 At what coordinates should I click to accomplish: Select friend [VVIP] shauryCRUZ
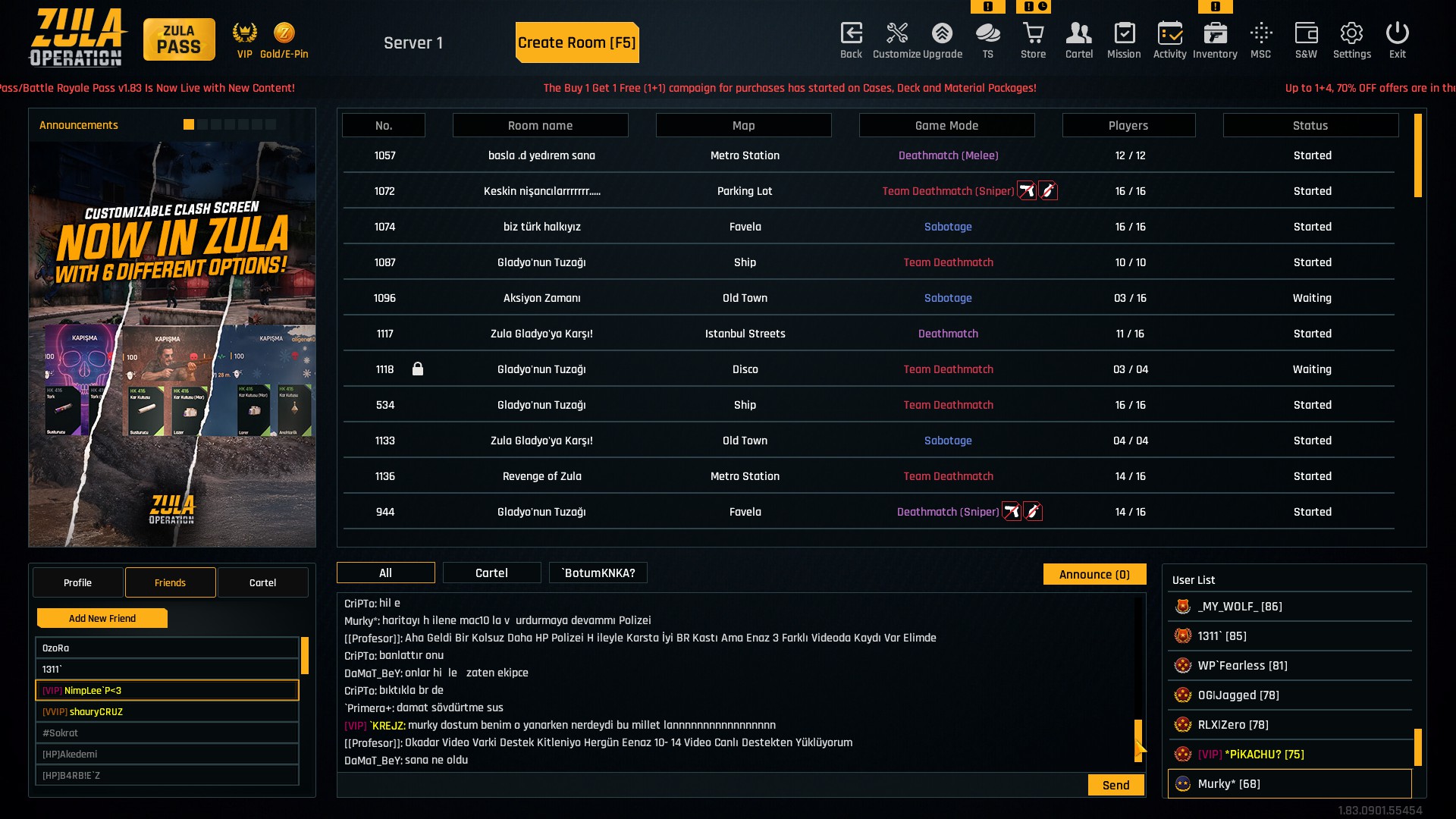[x=167, y=711]
